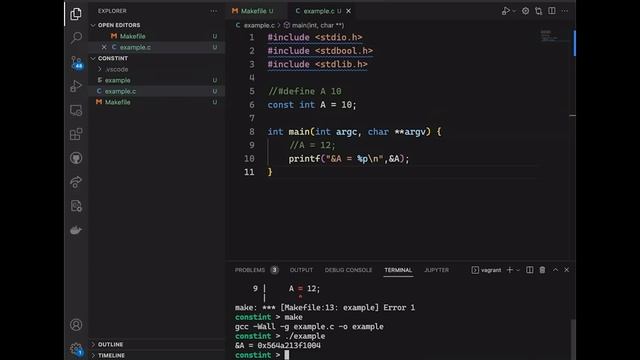Click the EXPLORER panel title
This screenshot has height=360, width=640.
[112, 11]
